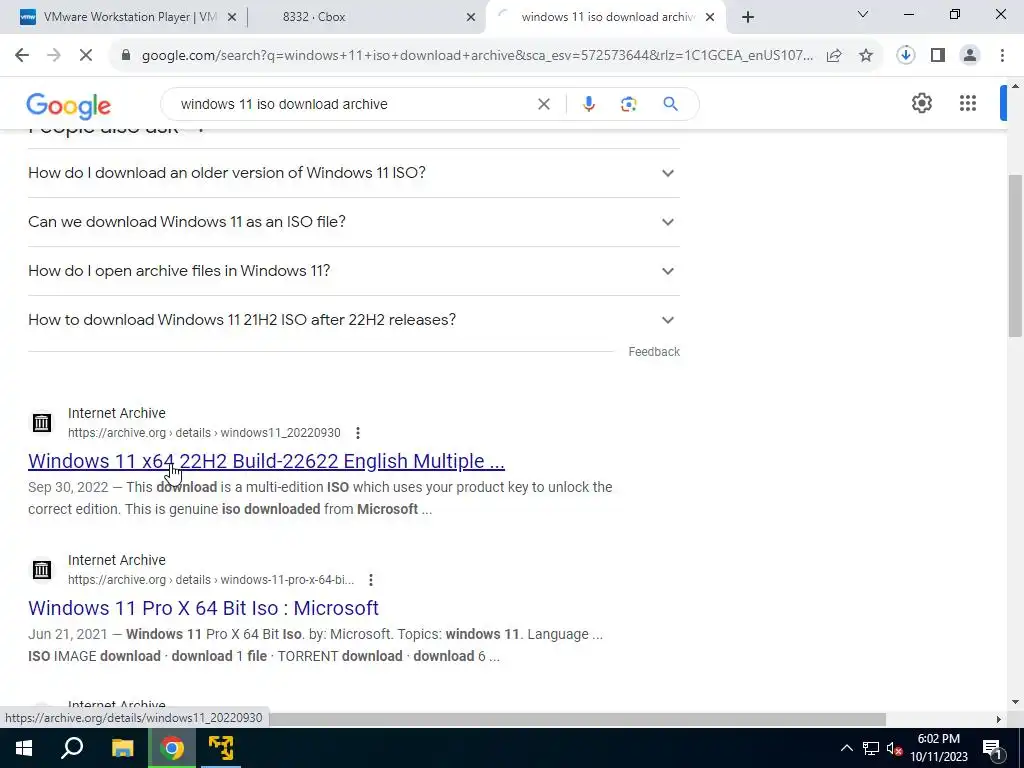Expand 'How do I download an older version' question
Screen dimensions: 1024x768
(353, 173)
